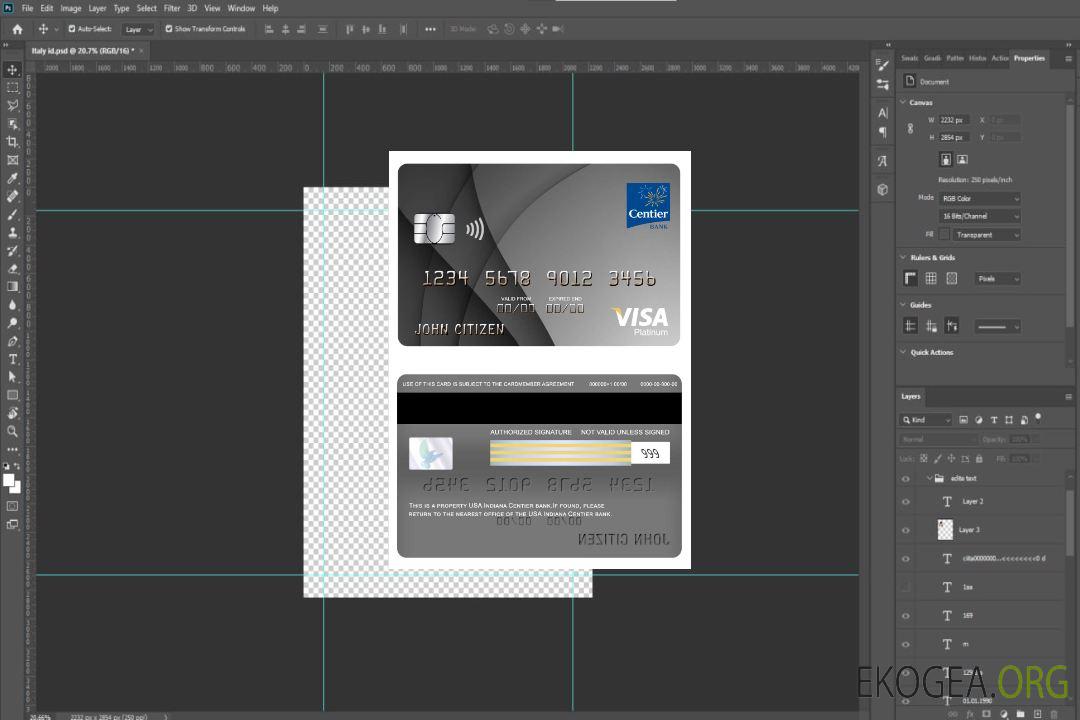This screenshot has width=1080, height=720.
Task: Select the Crop tool
Action: click(12, 142)
